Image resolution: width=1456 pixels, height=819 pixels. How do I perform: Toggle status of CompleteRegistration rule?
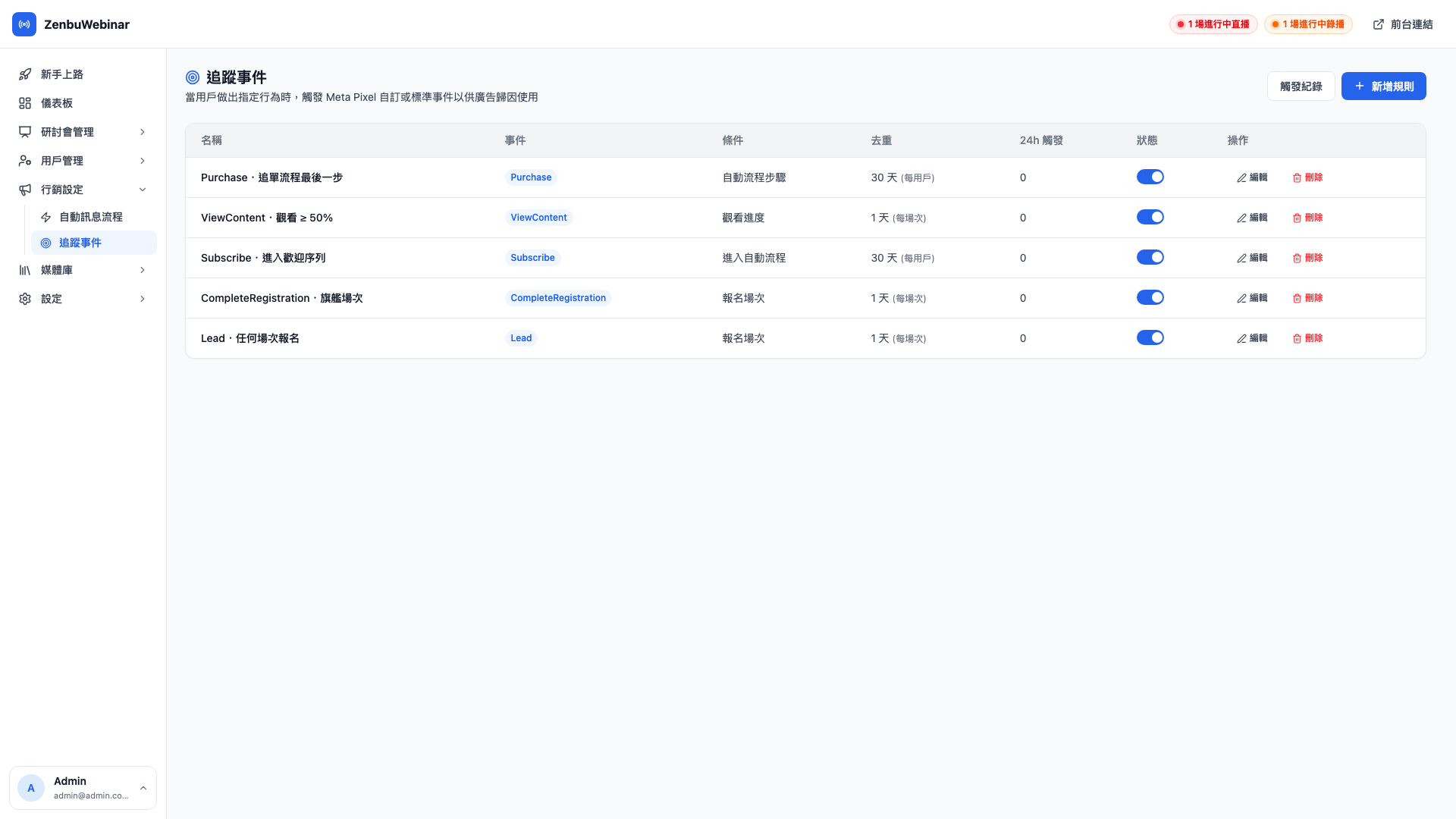point(1150,297)
